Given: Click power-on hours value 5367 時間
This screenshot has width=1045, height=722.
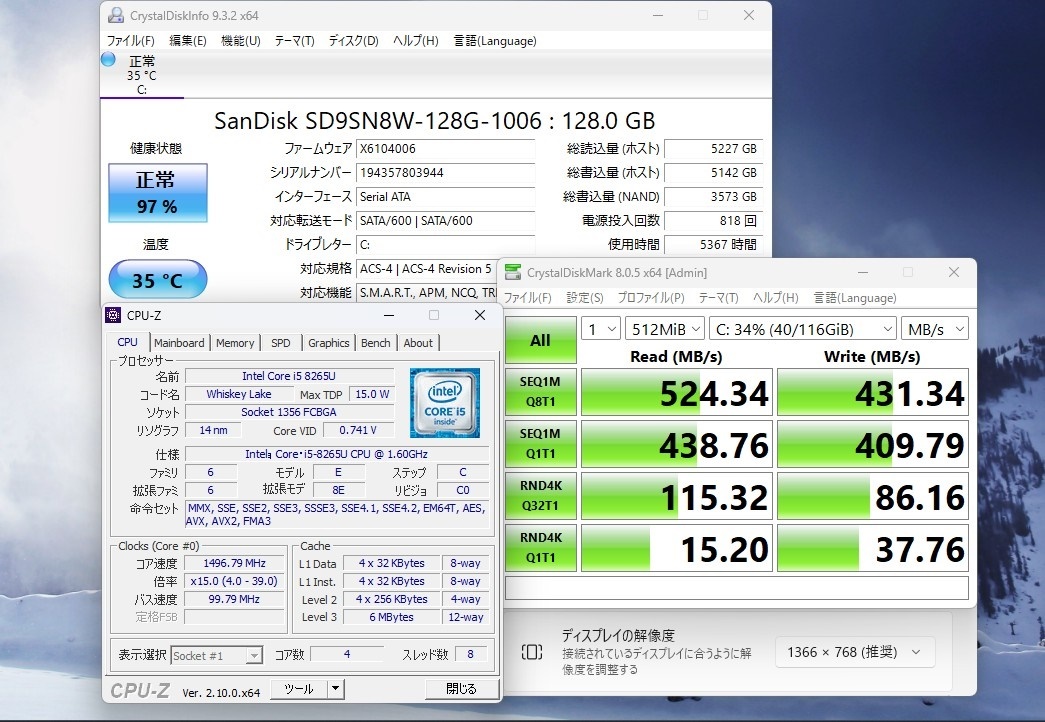Looking at the screenshot, I should pos(713,245).
